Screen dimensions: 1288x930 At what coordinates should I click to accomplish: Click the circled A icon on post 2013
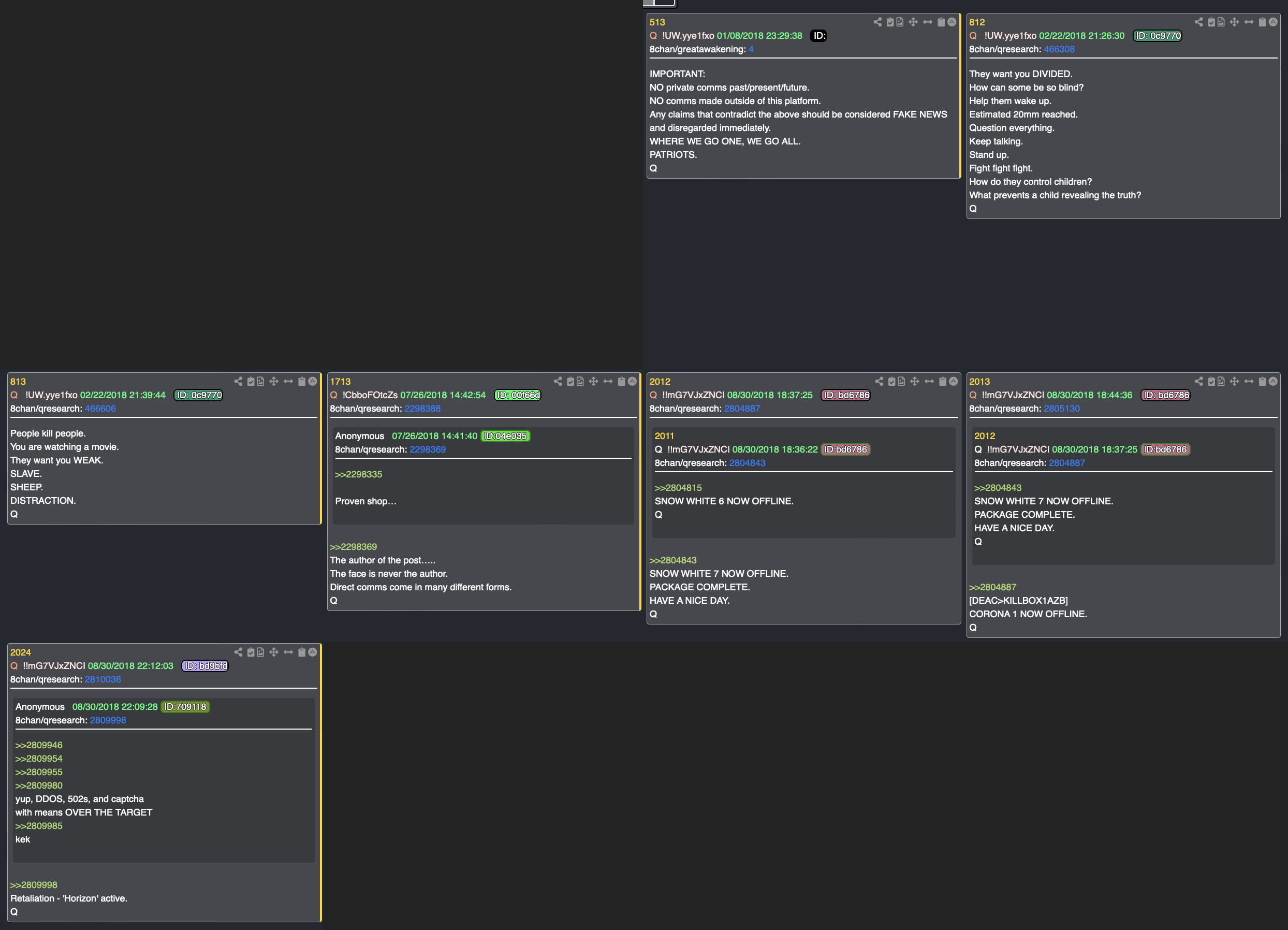pos(1272,381)
